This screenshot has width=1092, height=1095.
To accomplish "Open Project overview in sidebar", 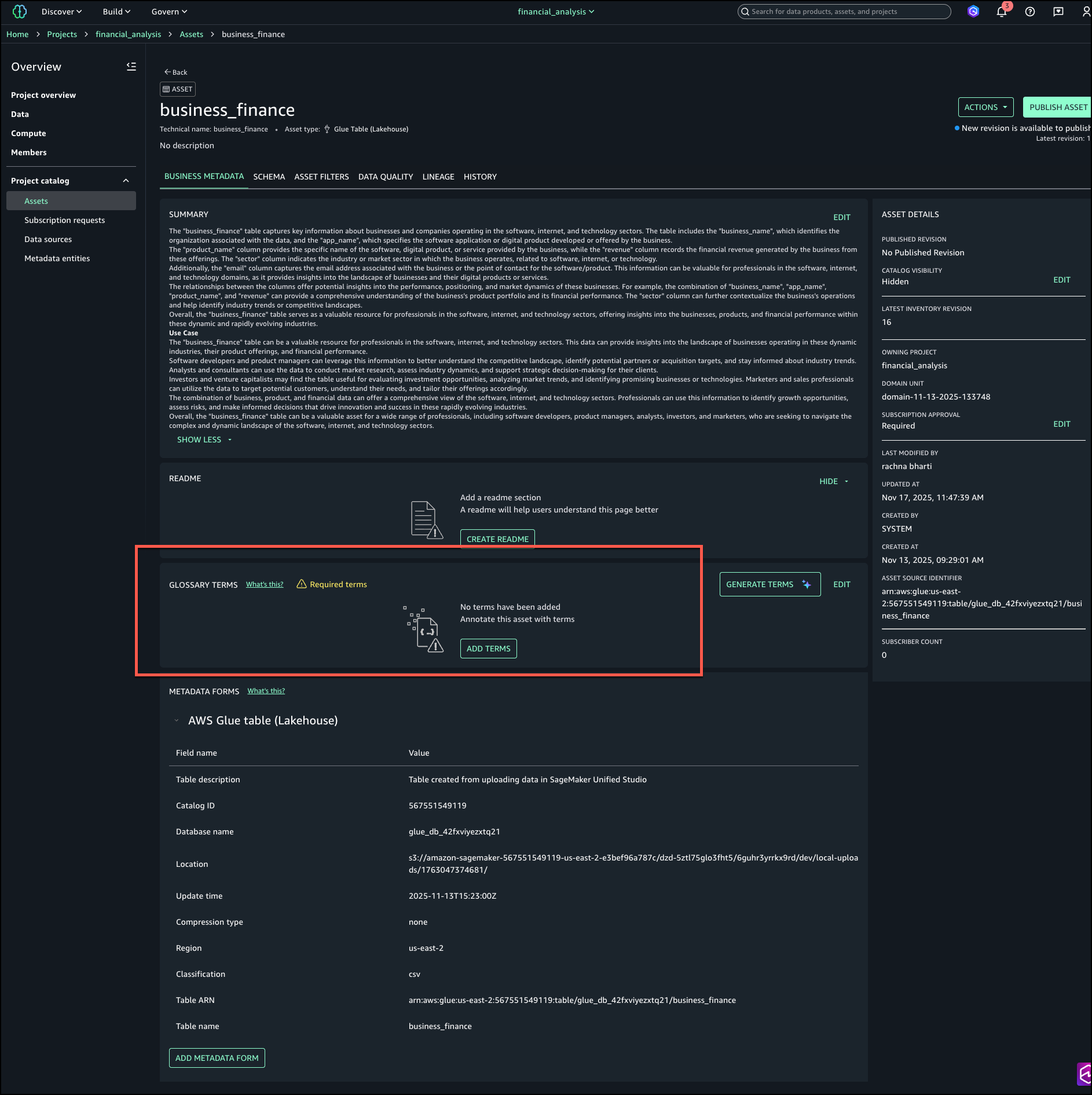I will pyautogui.click(x=43, y=95).
